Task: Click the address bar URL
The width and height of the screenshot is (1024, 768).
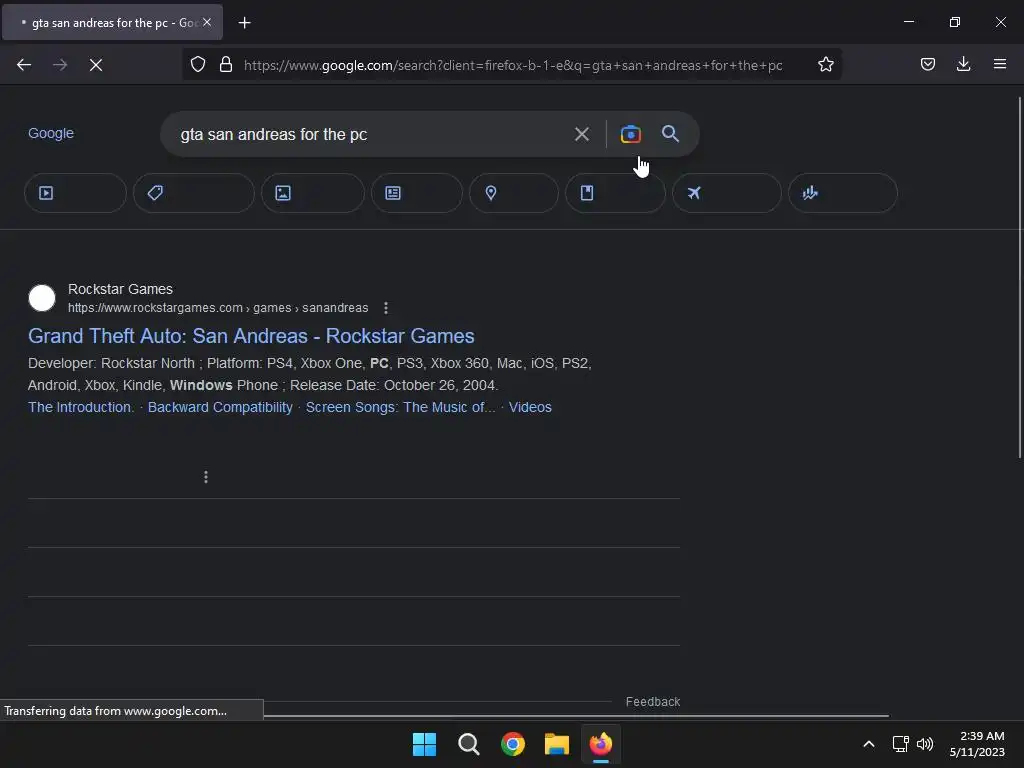Action: point(513,65)
